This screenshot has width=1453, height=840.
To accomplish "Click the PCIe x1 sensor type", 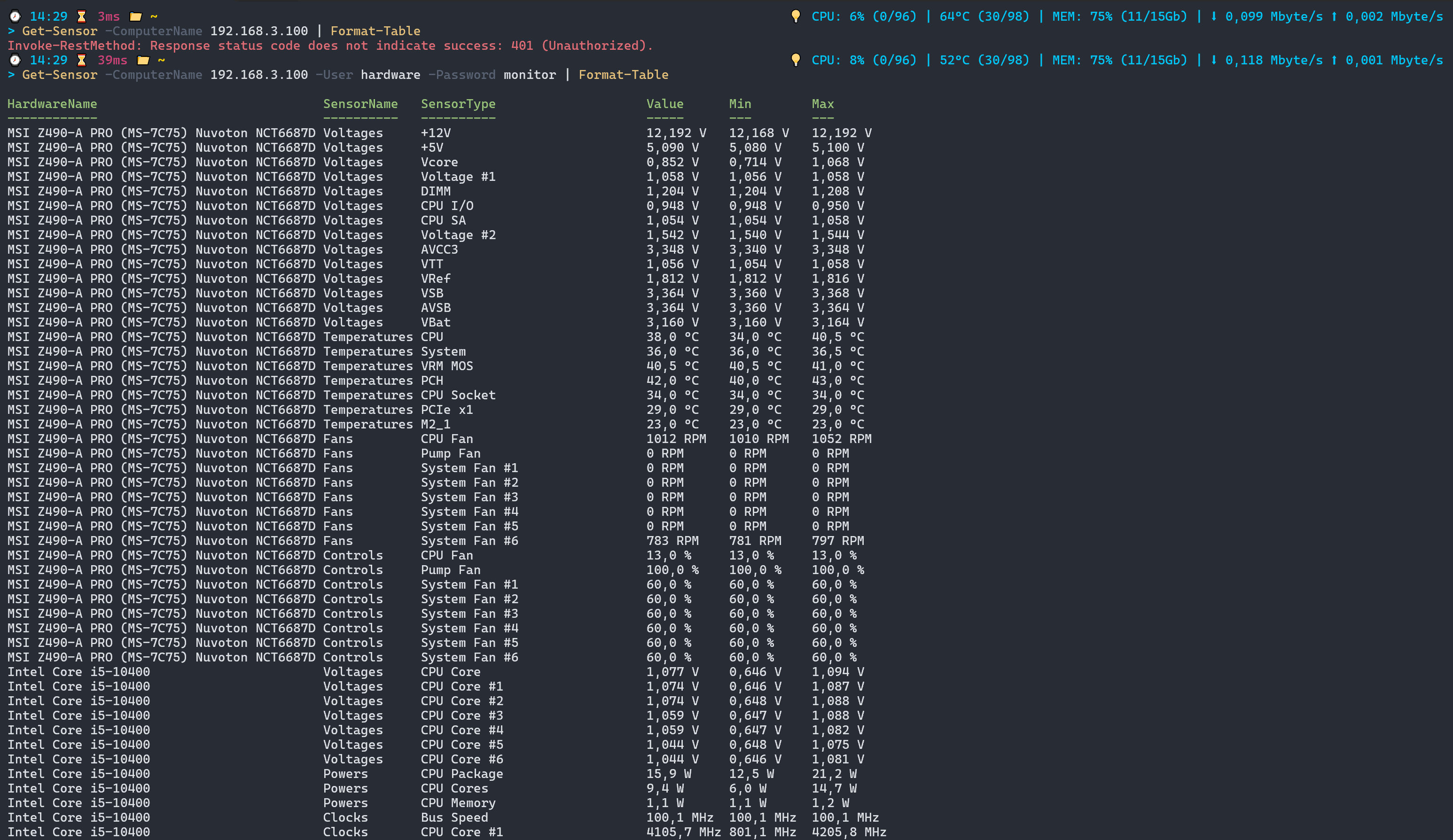I will 447,410.
